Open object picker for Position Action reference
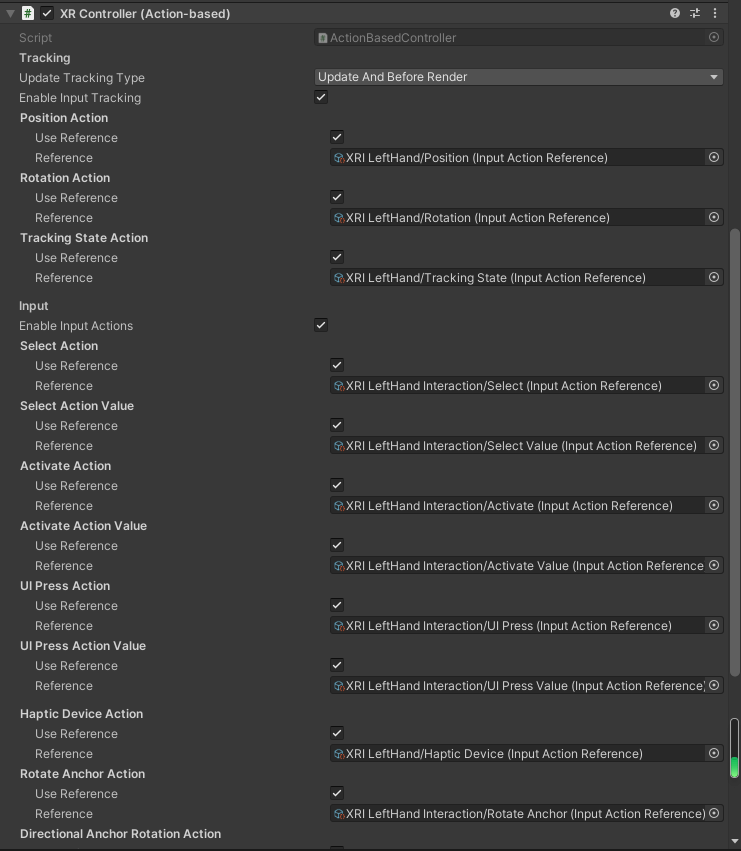 pos(714,157)
